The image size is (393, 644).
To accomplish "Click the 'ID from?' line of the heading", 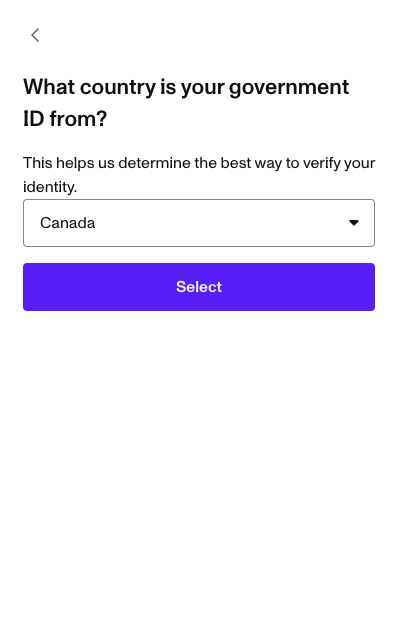I will pos(65,119).
